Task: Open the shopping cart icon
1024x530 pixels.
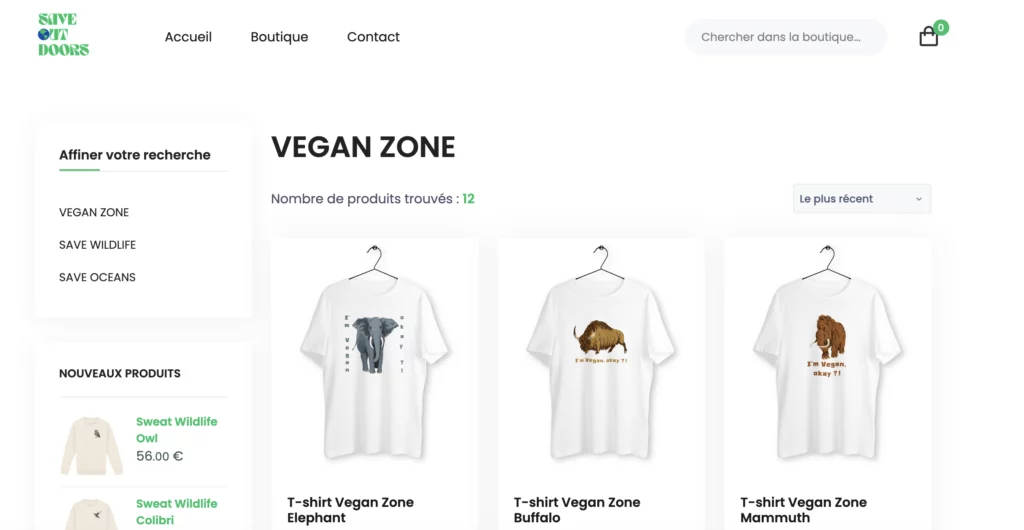Action: pyautogui.click(x=928, y=38)
